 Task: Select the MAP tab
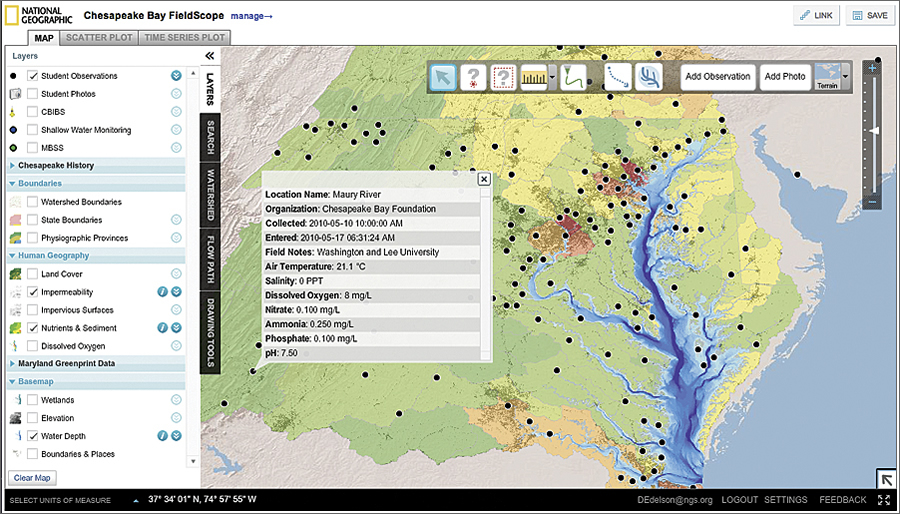pos(44,38)
